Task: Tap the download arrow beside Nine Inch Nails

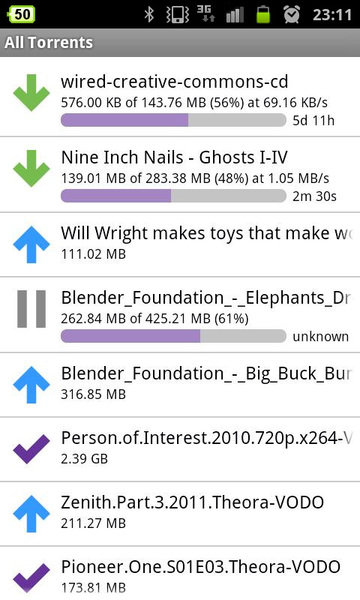Action: 31,169
